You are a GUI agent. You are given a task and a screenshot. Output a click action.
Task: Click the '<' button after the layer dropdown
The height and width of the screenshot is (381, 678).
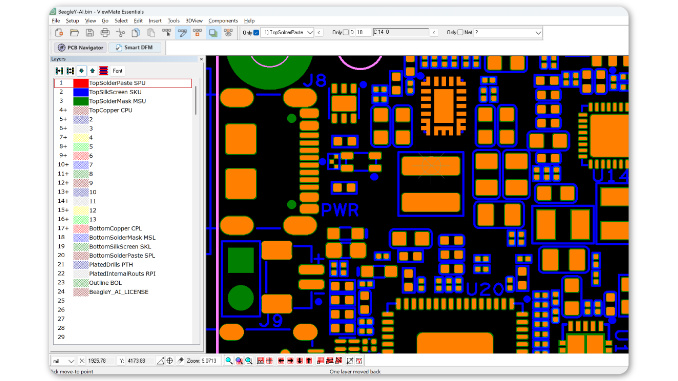click(319, 32)
